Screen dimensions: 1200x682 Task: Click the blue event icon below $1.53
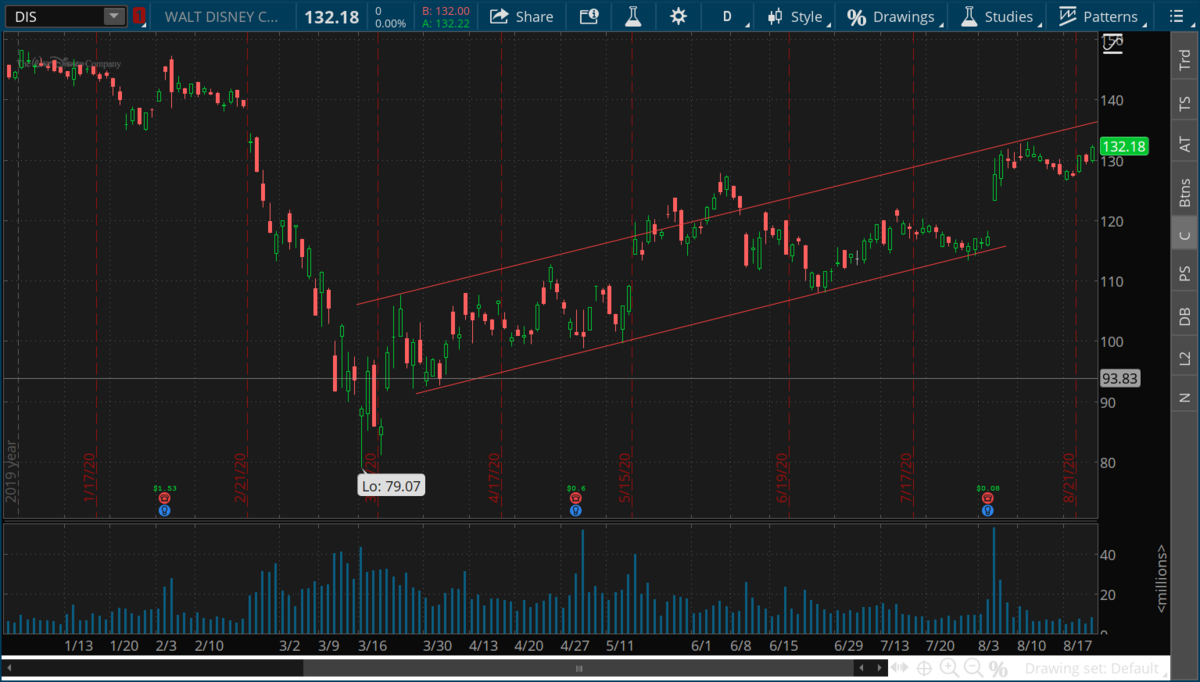click(164, 510)
